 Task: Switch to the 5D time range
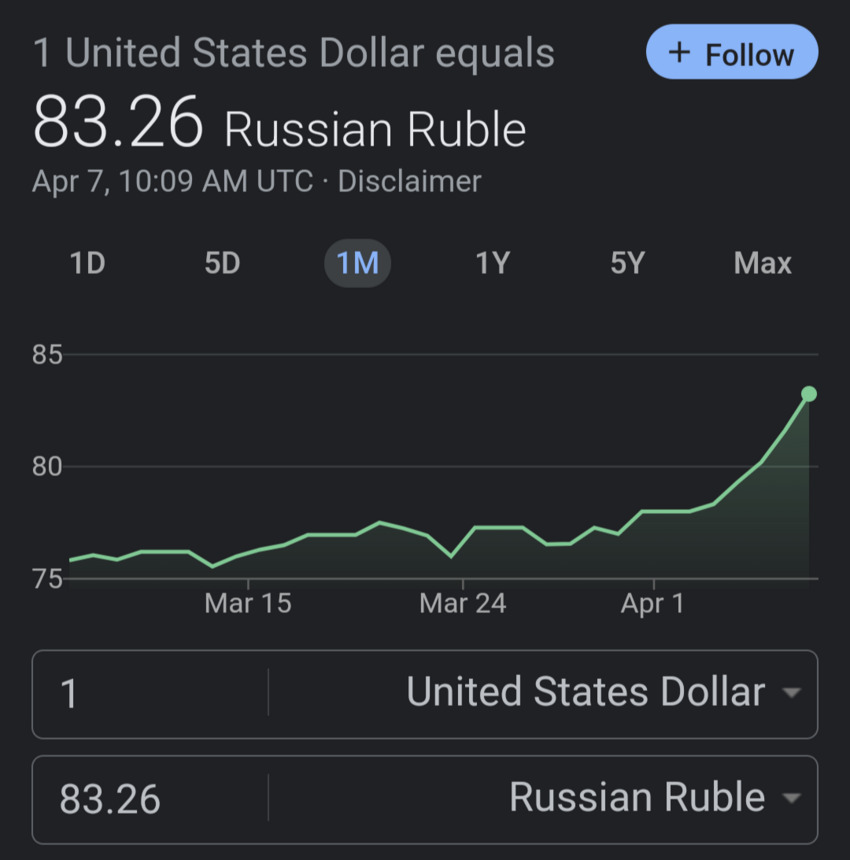coord(222,263)
